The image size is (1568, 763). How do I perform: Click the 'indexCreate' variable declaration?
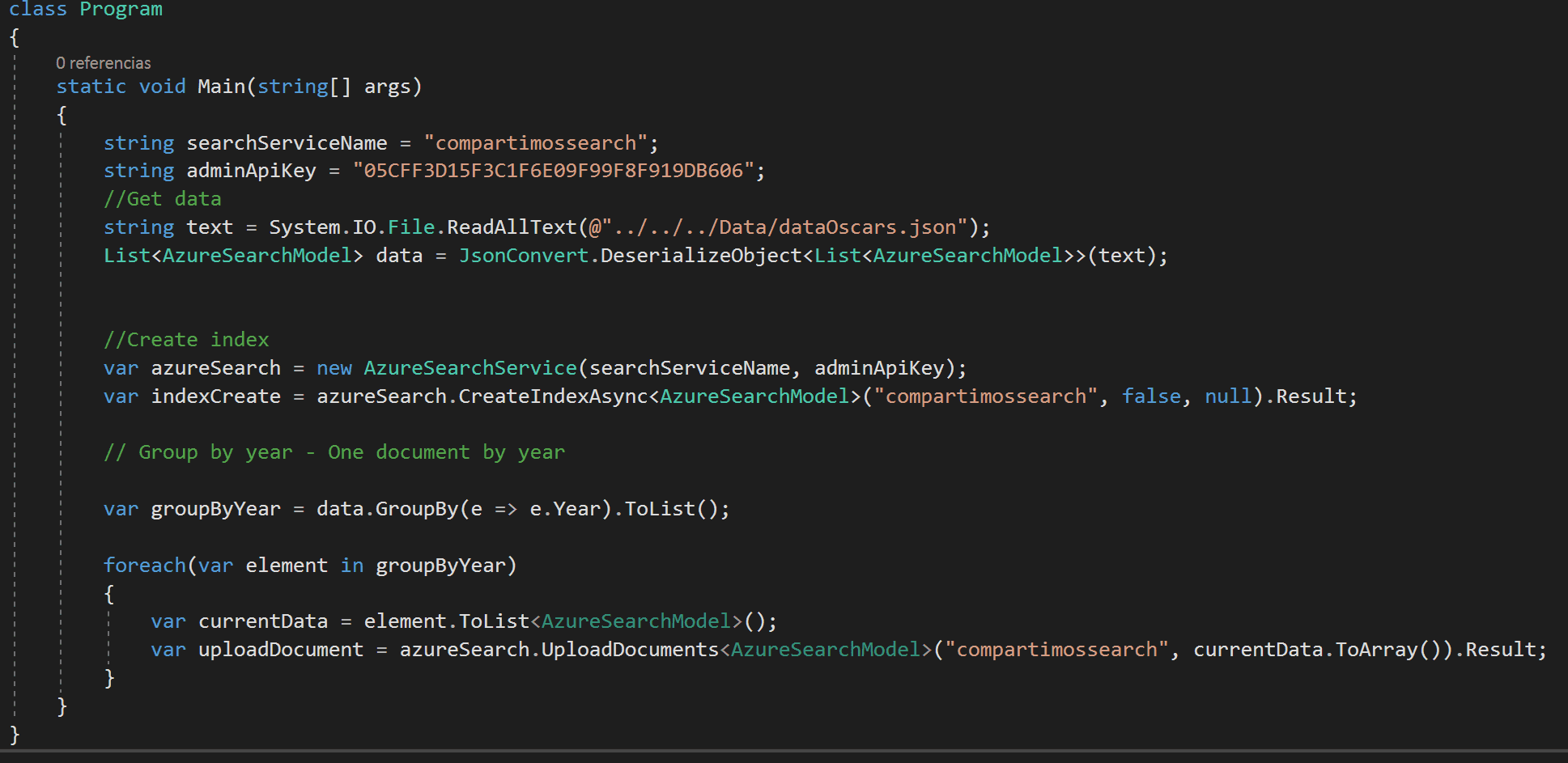click(x=215, y=396)
